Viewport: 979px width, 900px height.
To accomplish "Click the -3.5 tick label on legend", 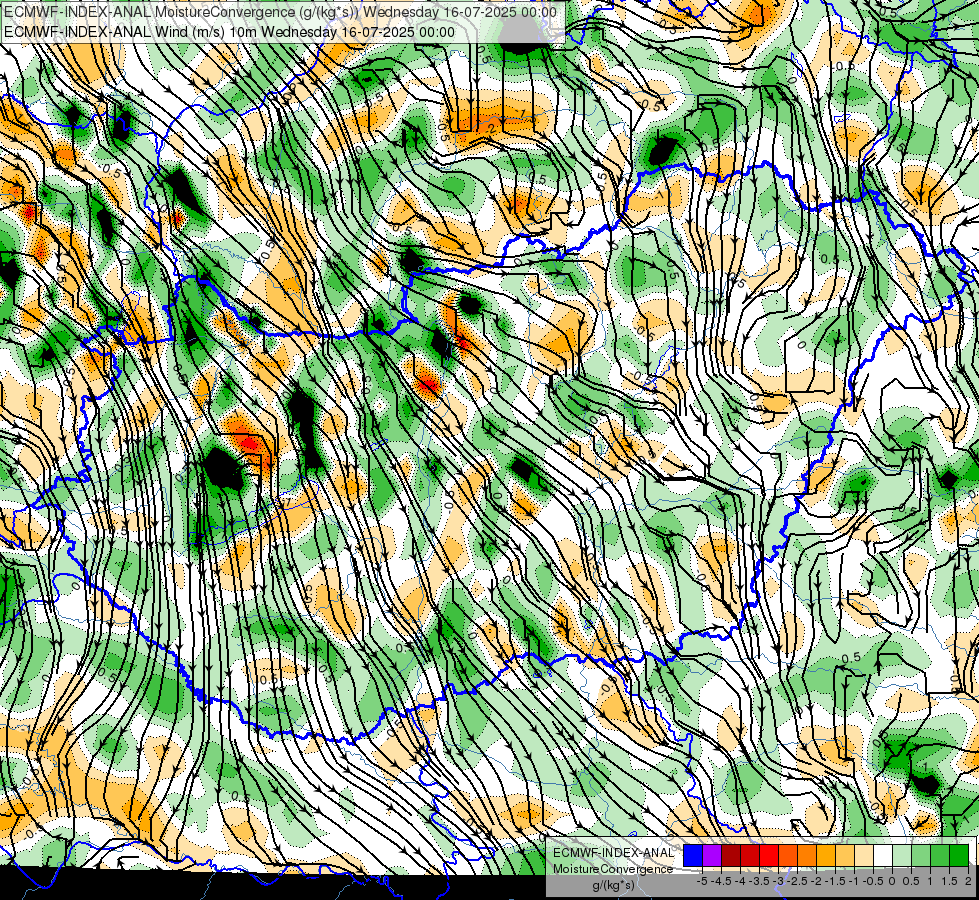I will pyautogui.click(x=760, y=881).
